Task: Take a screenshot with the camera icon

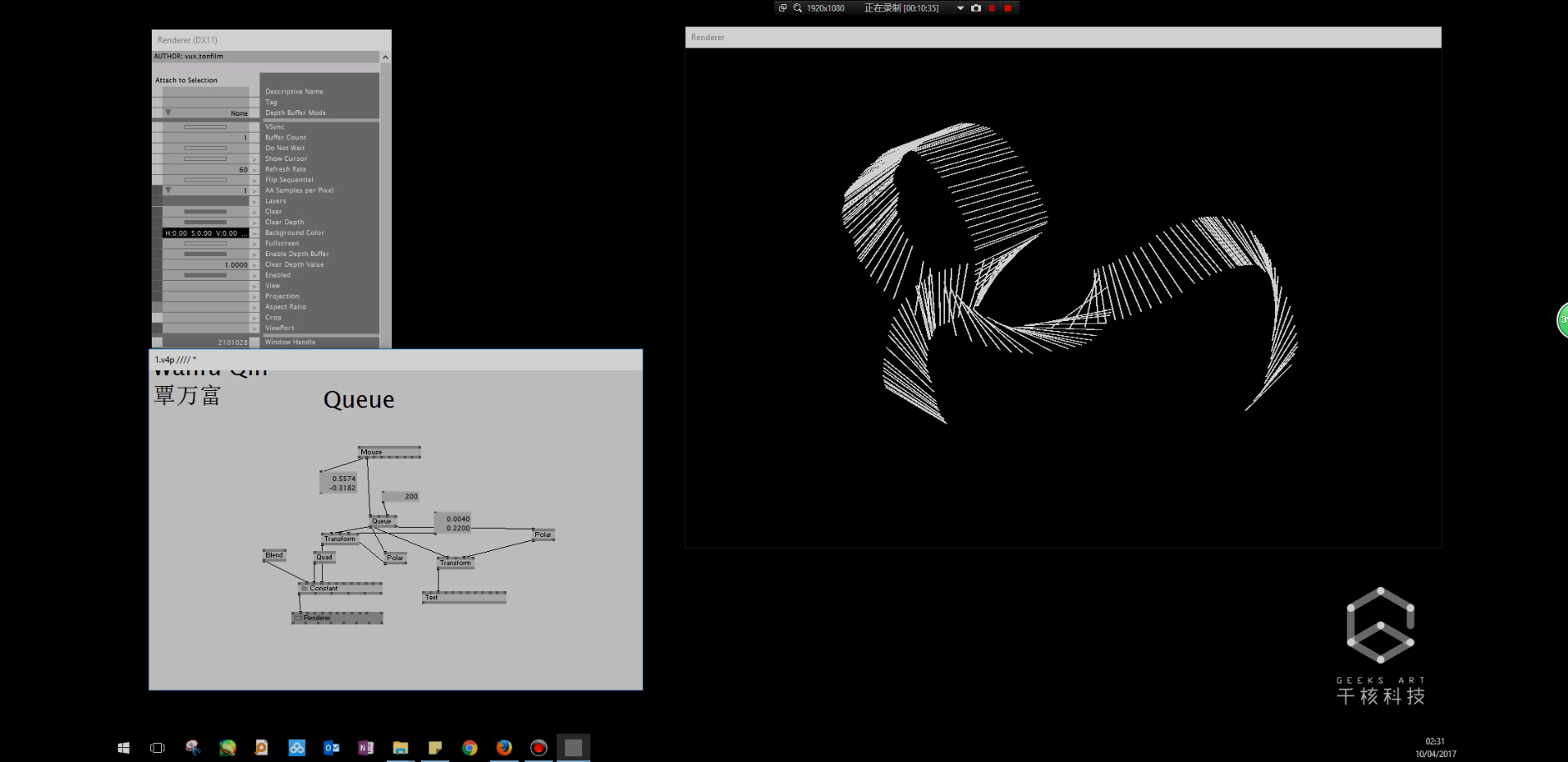Action: point(975,7)
